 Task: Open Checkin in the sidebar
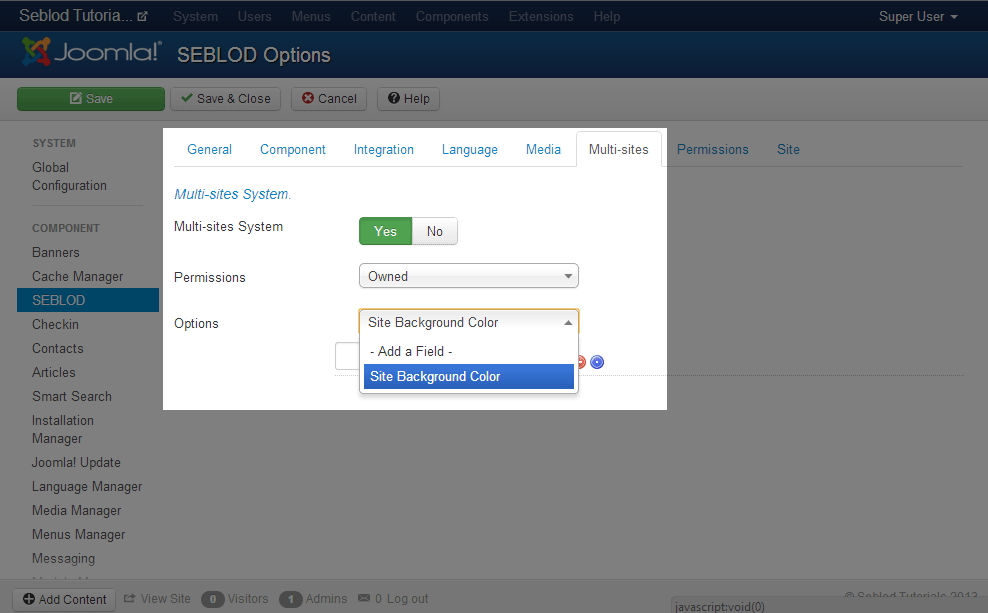pyautogui.click(x=55, y=324)
